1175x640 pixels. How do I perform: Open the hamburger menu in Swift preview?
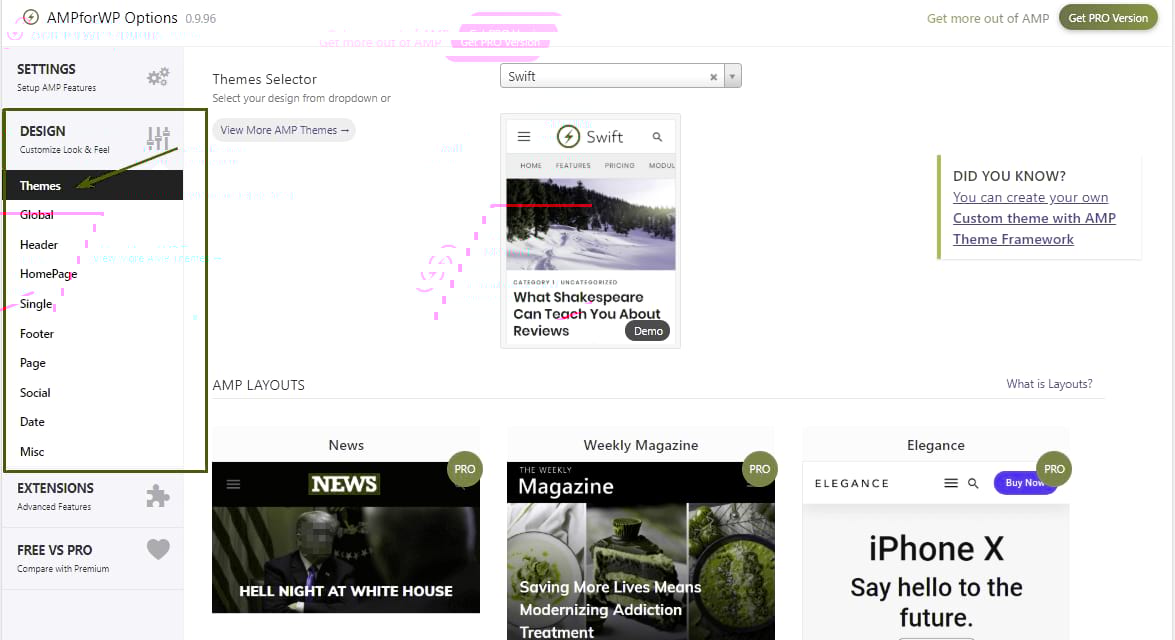tap(524, 136)
